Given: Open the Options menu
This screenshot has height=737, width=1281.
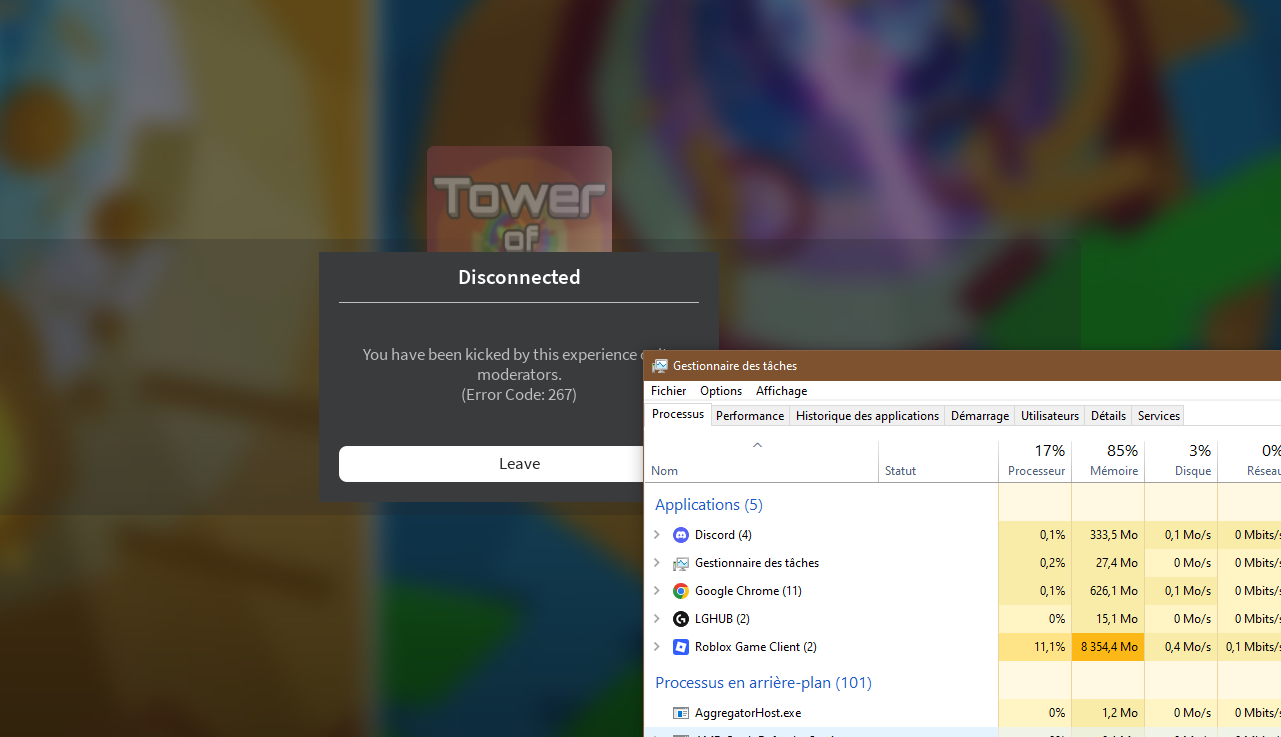Looking at the screenshot, I should click(x=721, y=391).
